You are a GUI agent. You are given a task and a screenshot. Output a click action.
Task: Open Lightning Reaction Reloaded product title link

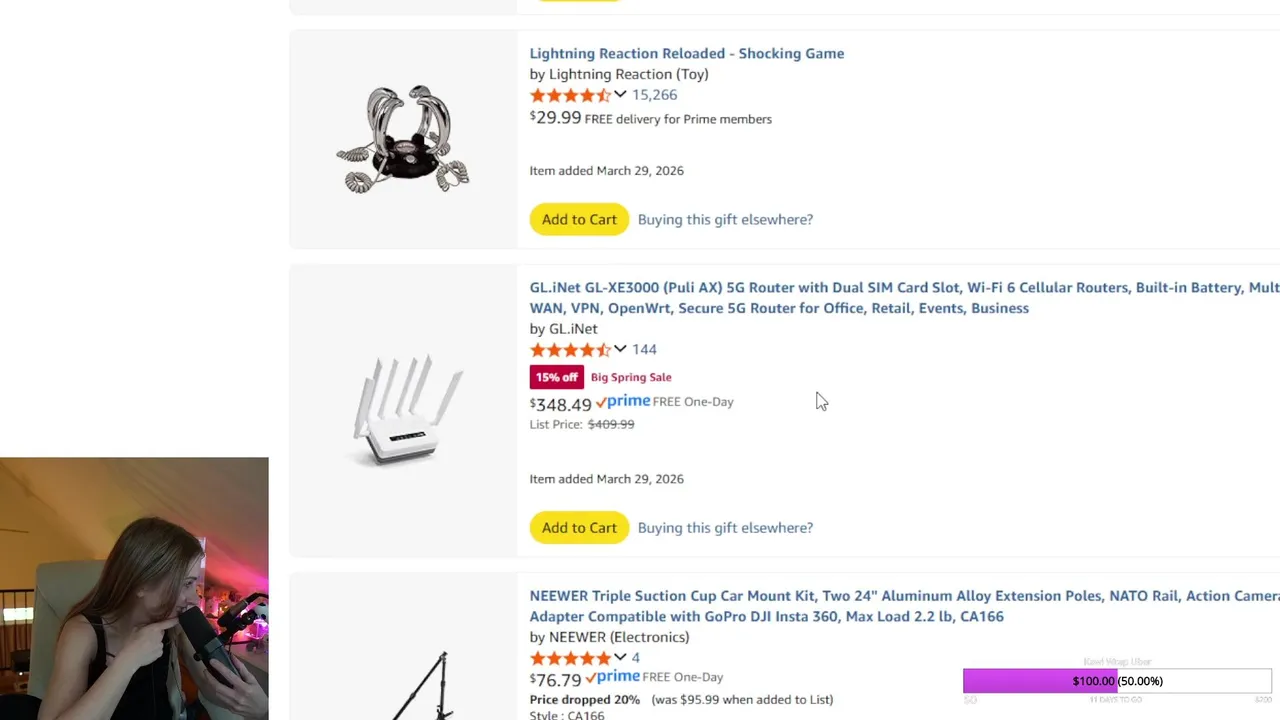pyautogui.click(x=686, y=53)
